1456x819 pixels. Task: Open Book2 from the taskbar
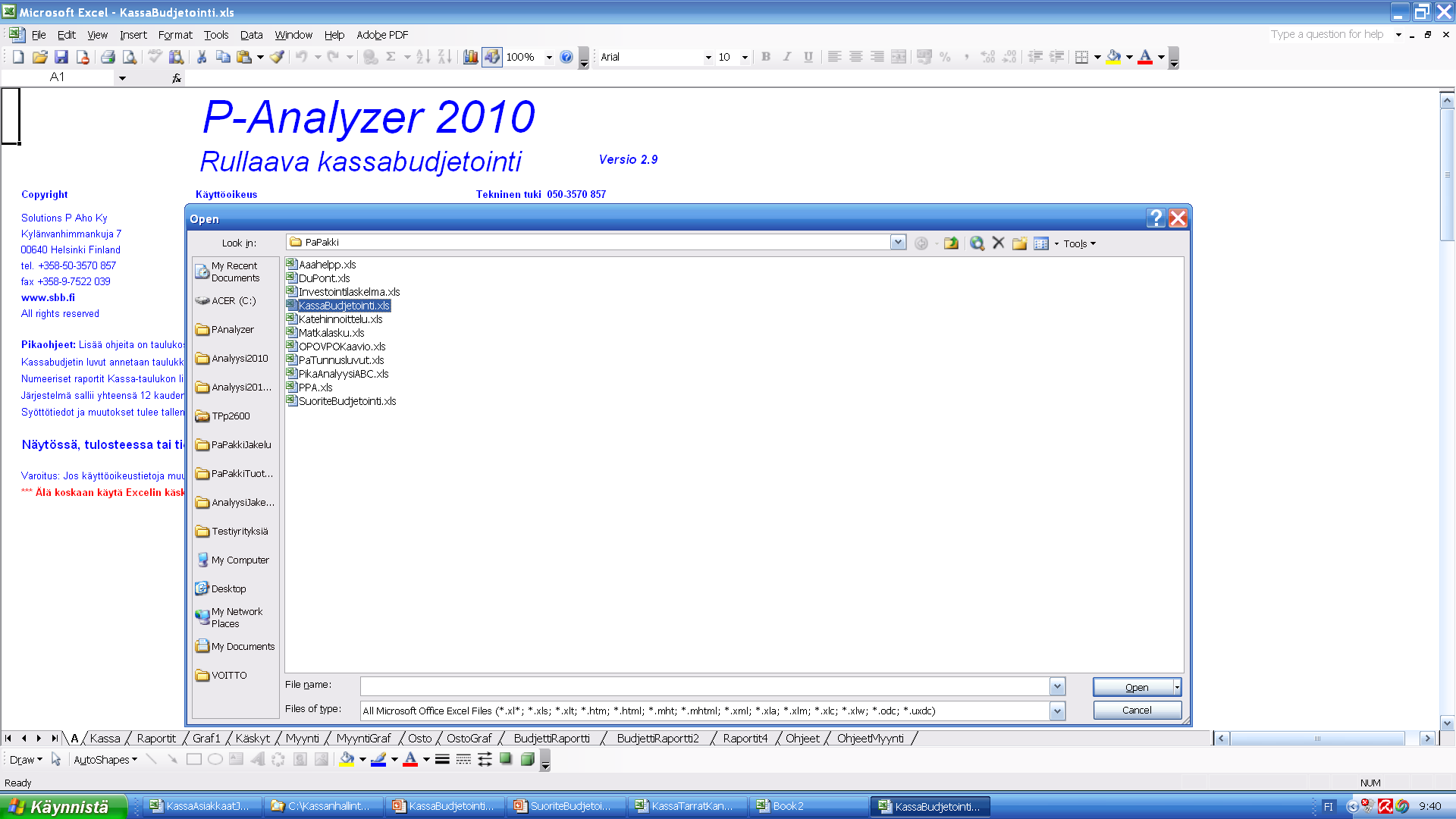[x=808, y=806]
